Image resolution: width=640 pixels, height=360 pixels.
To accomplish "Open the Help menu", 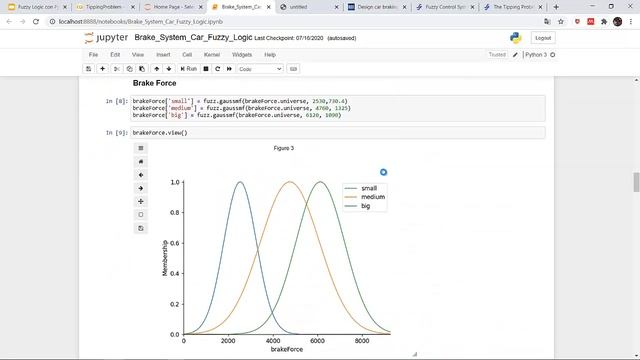I will (270, 55).
